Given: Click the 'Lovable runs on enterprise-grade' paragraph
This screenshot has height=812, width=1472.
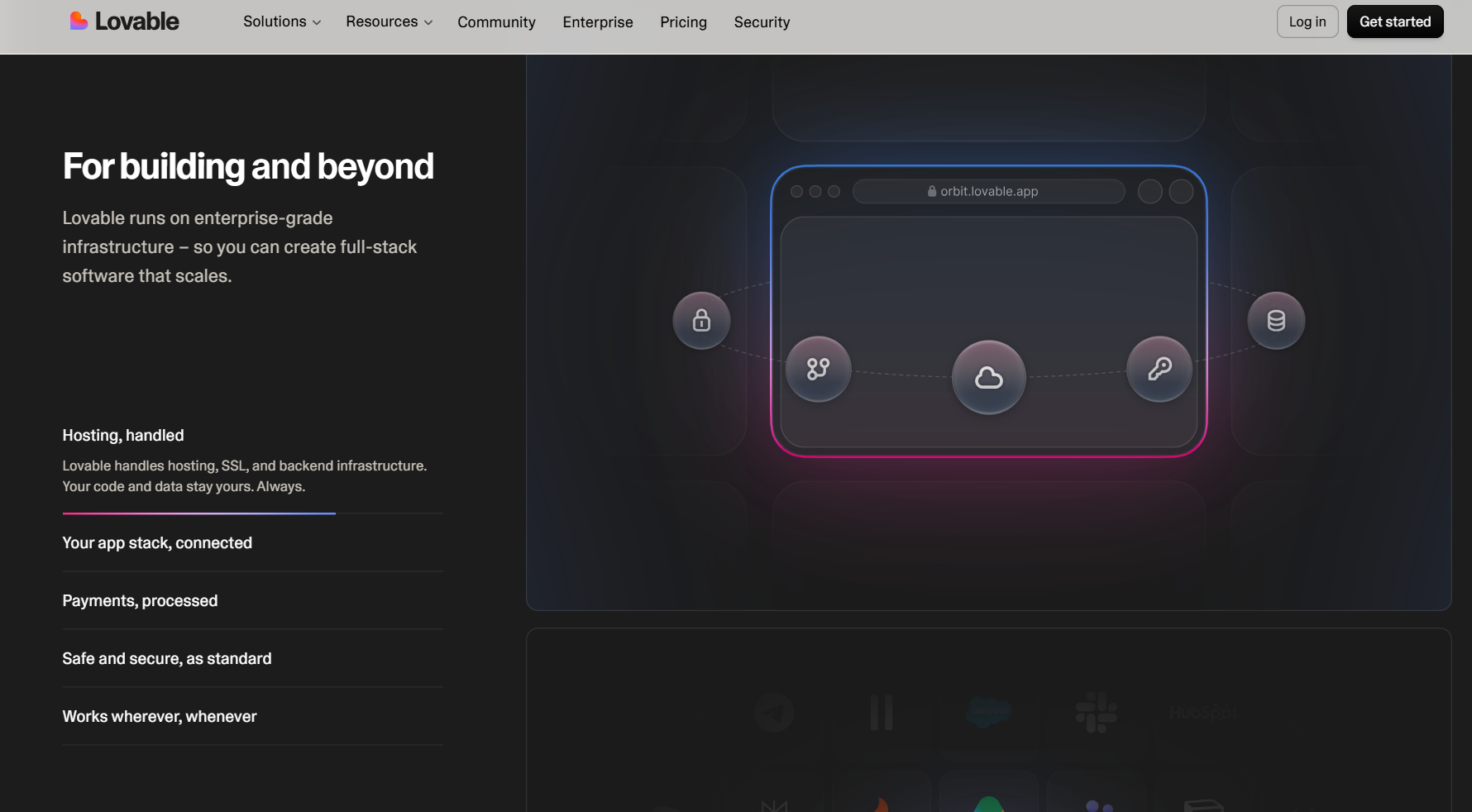Looking at the screenshot, I should pyautogui.click(x=240, y=246).
